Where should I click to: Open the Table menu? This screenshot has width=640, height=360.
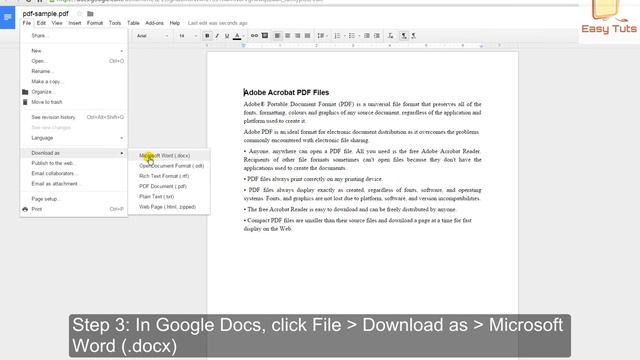tap(133, 23)
